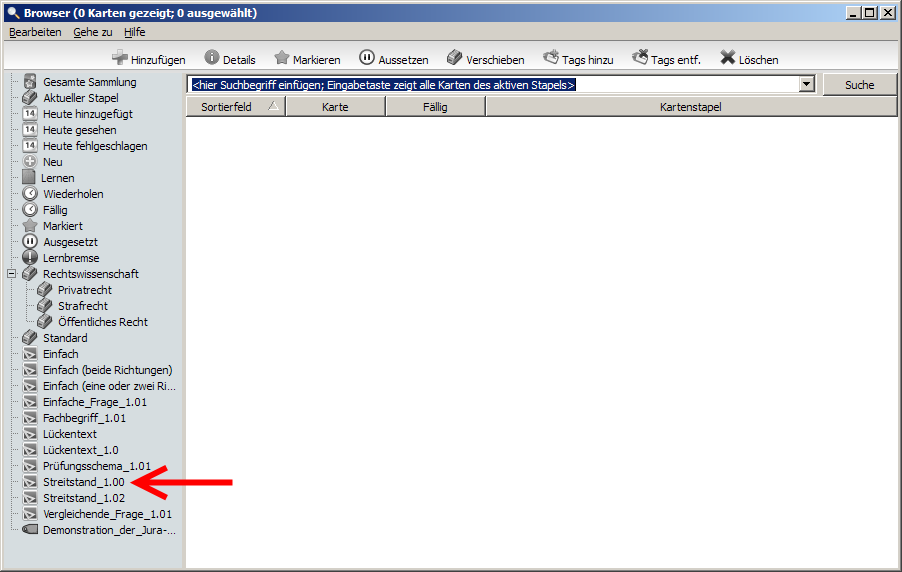
Task: Open the Gehe zu menu
Action: (x=92, y=32)
